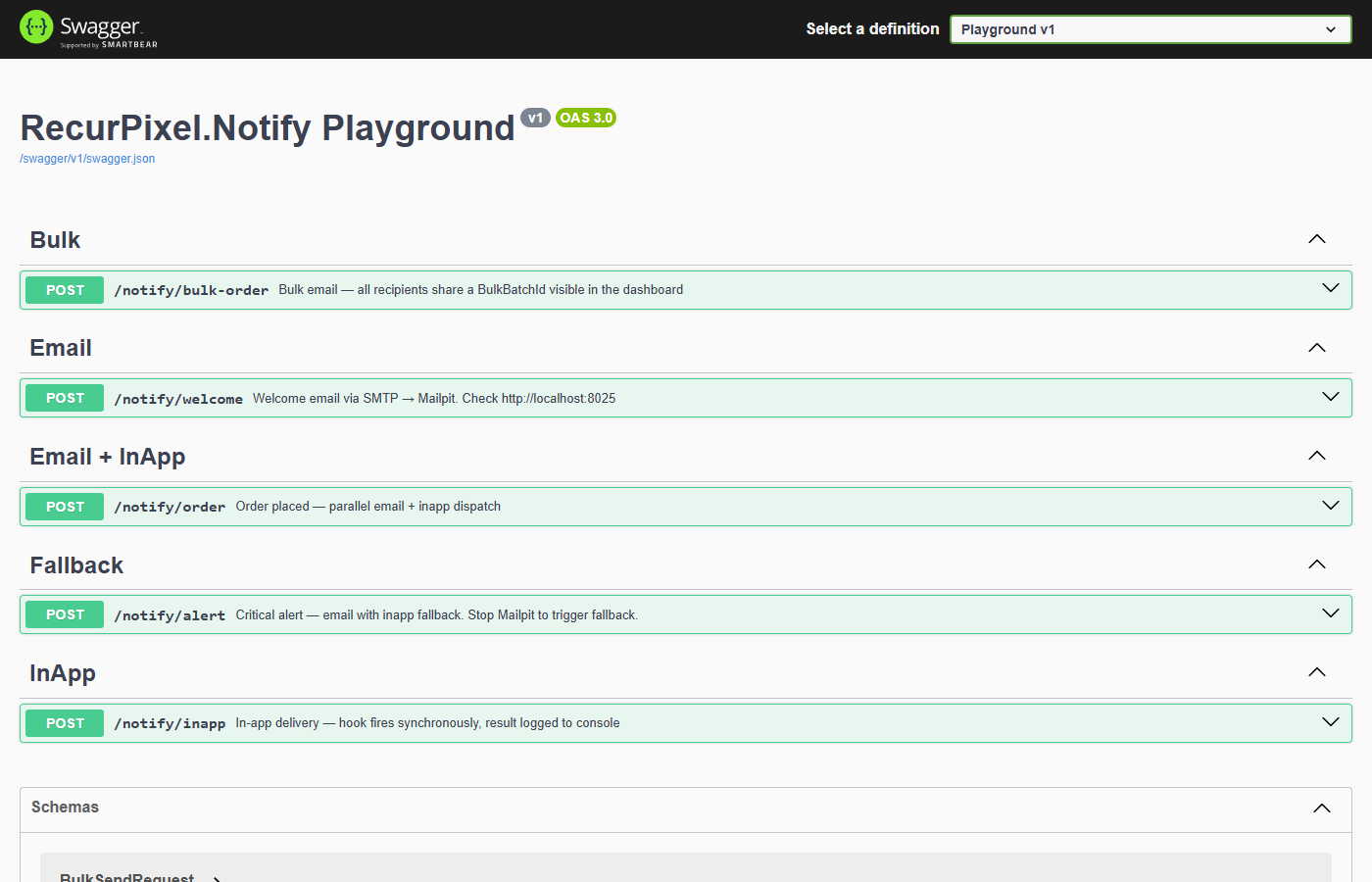This screenshot has width=1372, height=882.
Task: Collapse the Bulk section chevron
Action: click(x=1317, y=239)
